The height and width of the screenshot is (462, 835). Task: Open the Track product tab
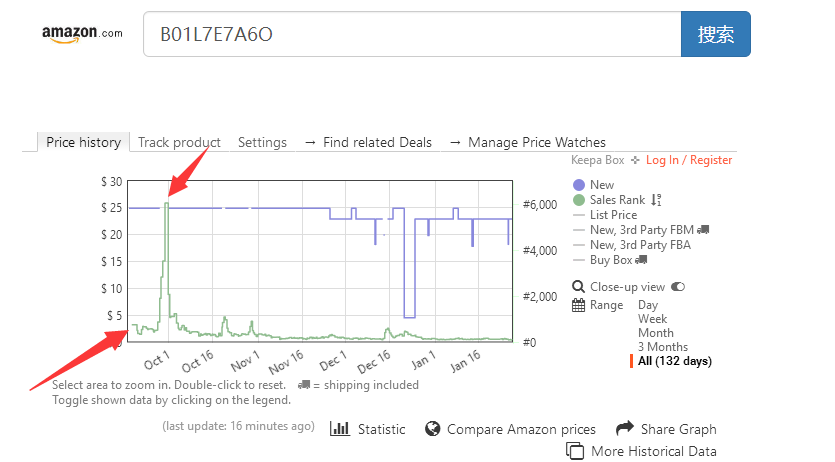click(x=179, y=142)
